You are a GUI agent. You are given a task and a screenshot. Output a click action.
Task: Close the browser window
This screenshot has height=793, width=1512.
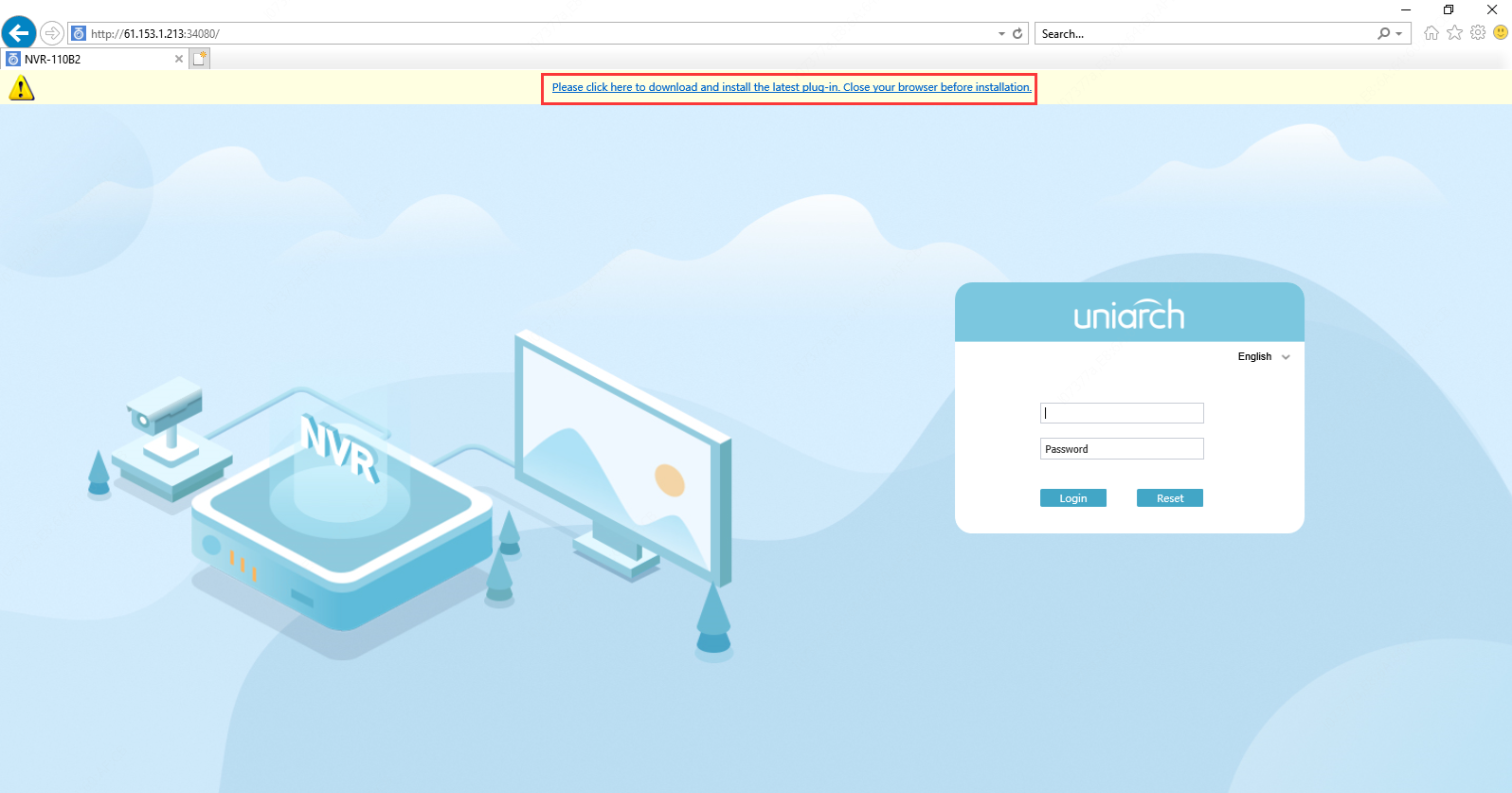click(1491, 9)
